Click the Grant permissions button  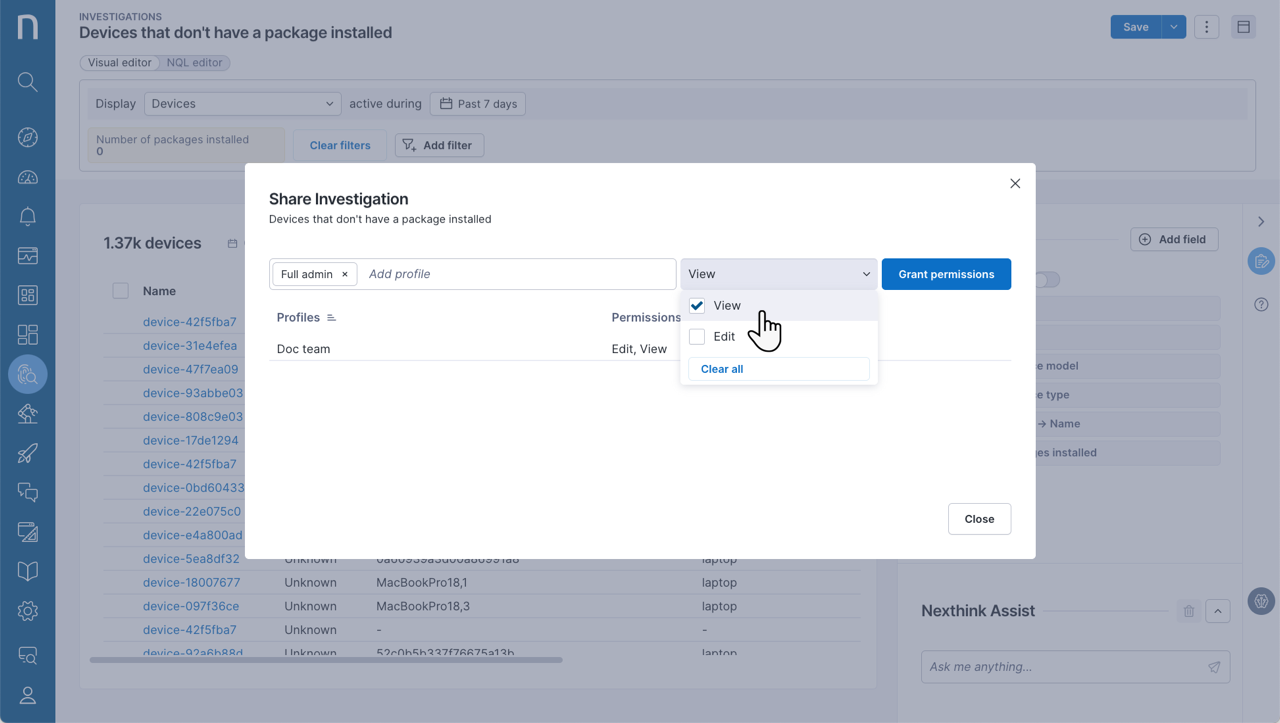click(946, 273)
